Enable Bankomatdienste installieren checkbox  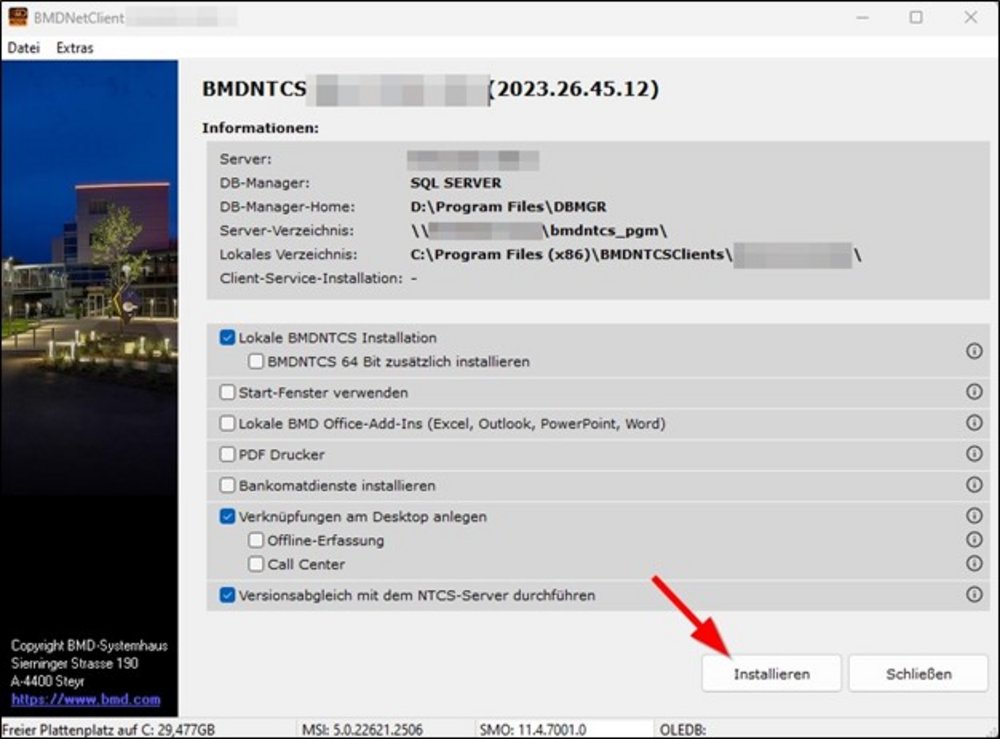(x=227, y=486)
